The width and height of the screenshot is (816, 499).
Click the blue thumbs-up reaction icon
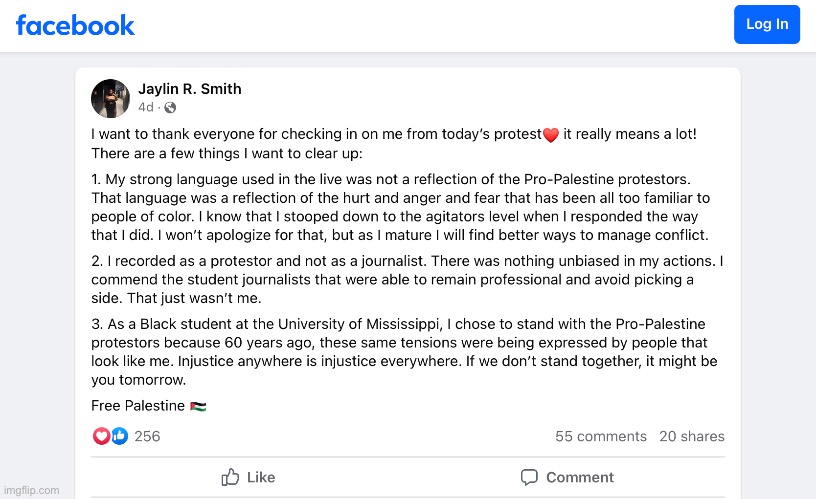click(x=119, y=436)
